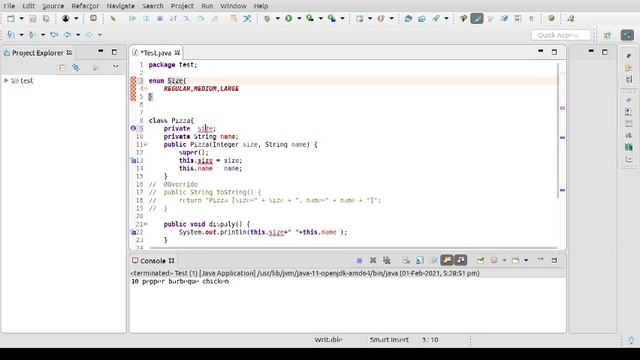Click console output '10 pepper barbeque chicken'
640x360 pixels.
click(180, 281)
